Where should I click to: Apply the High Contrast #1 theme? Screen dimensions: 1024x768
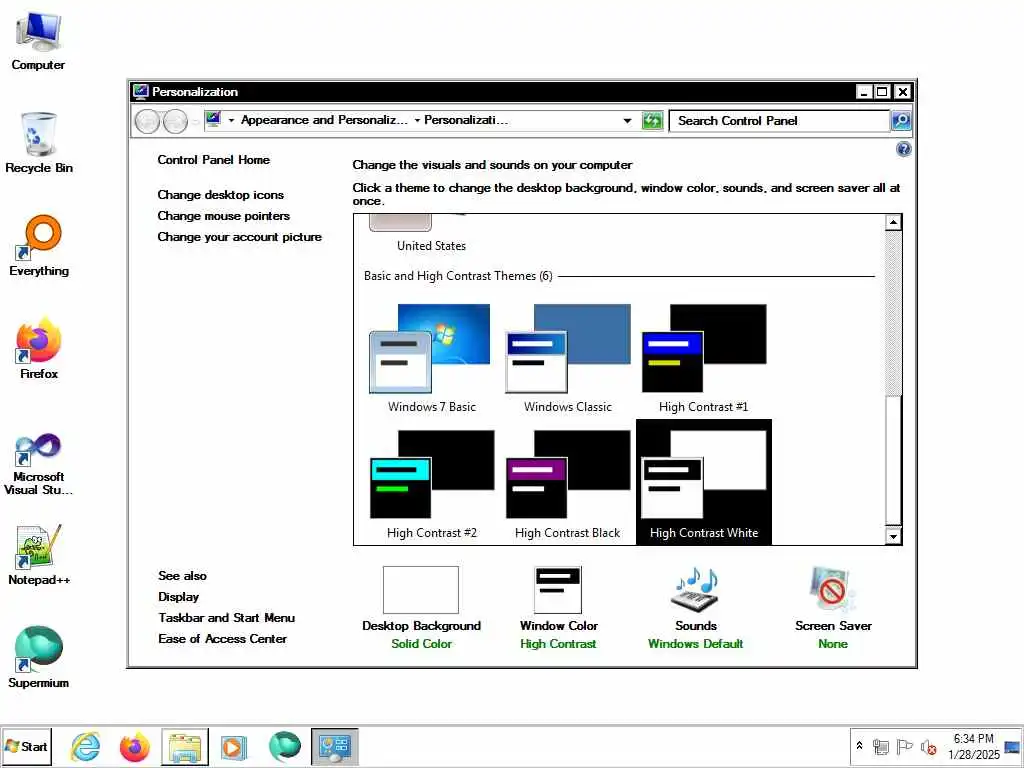pyautogui.click(x=703, y=358)
